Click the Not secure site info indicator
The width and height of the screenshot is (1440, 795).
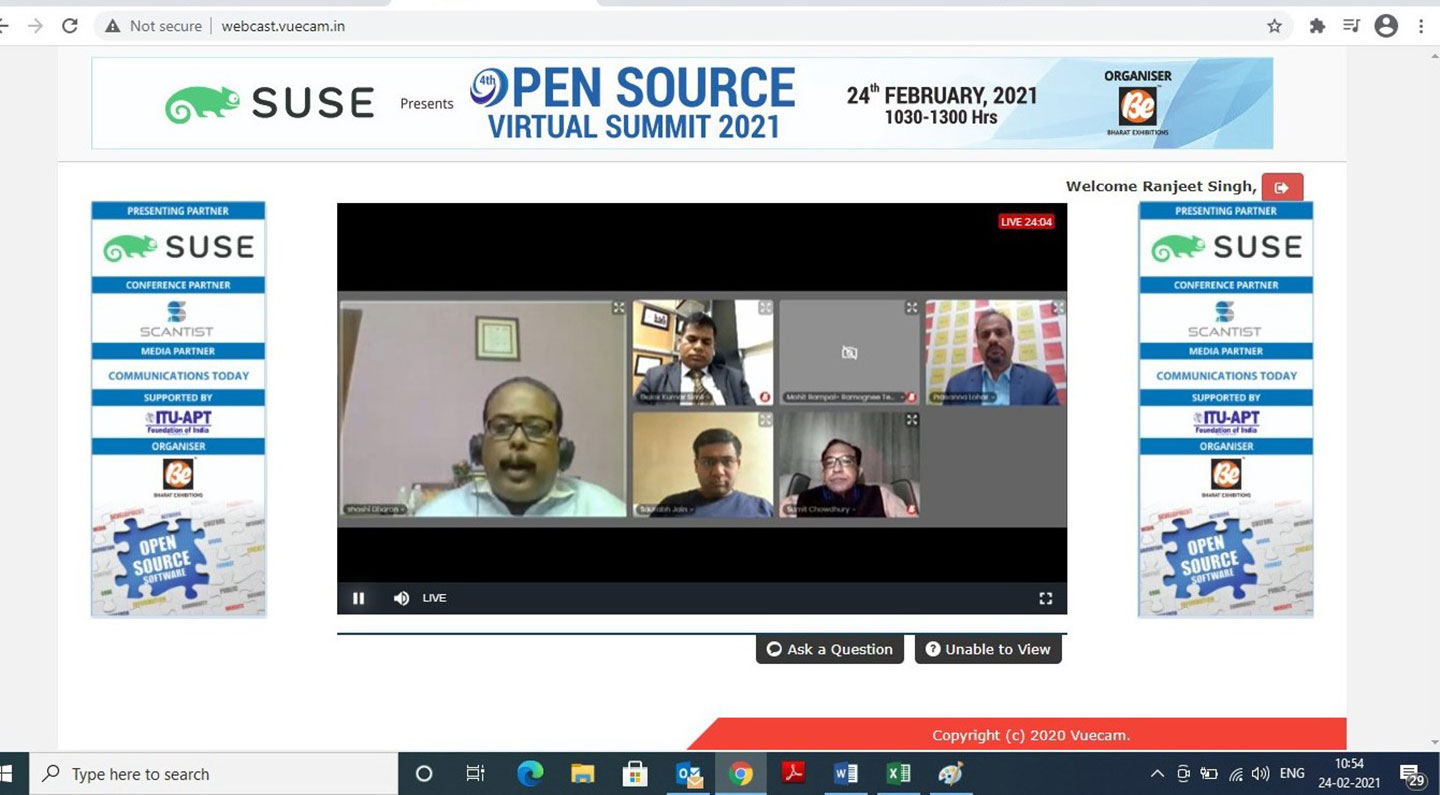coord(153,26)
